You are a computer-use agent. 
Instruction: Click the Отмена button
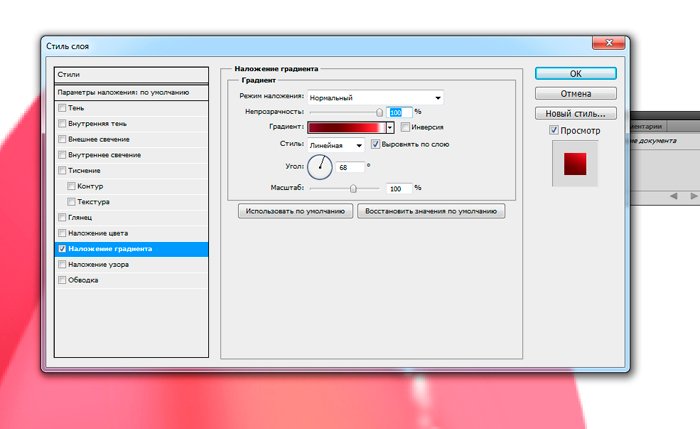(575, 93)
